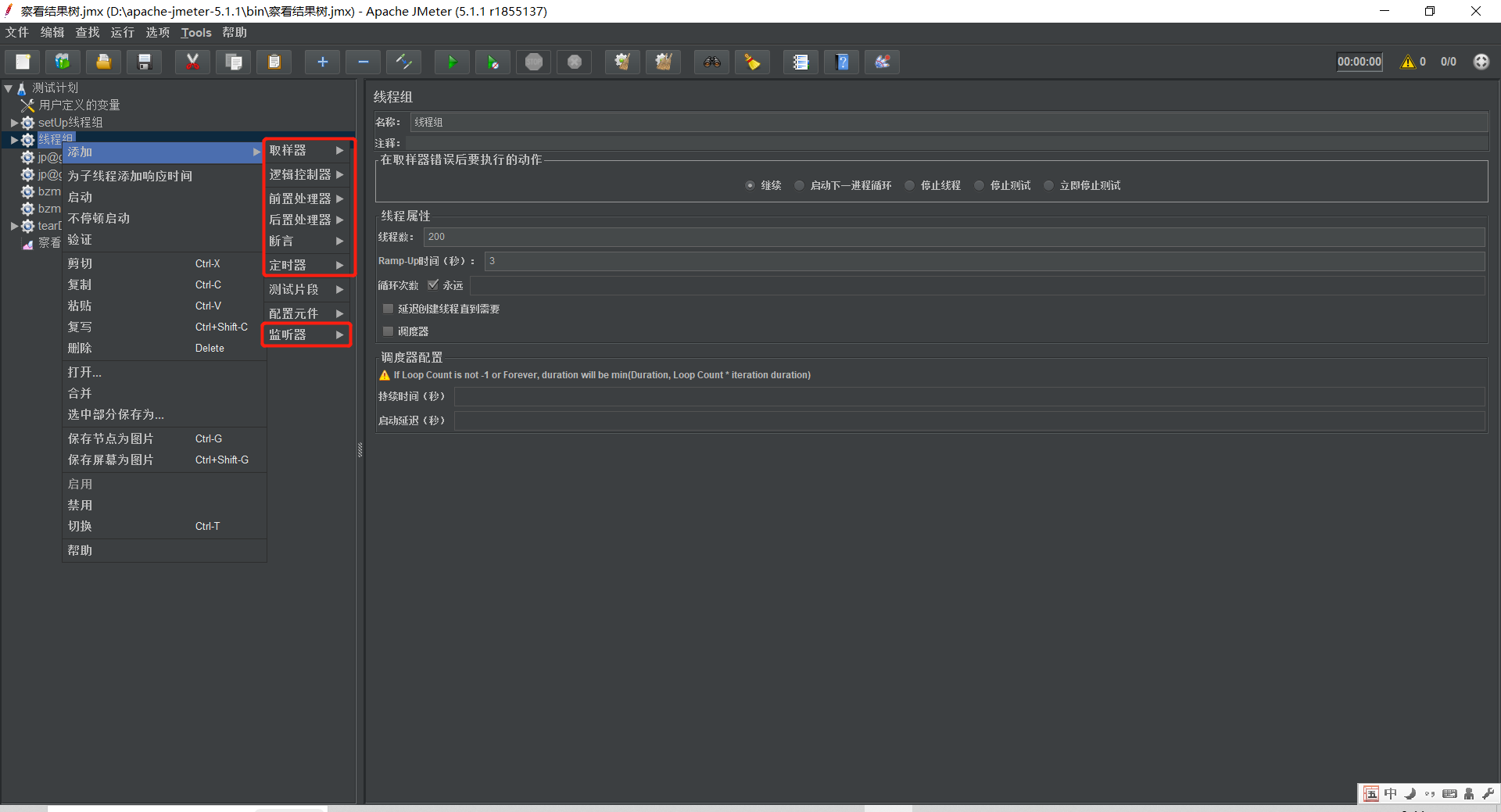Select the 继续 radio button
This screenshot has height=812, width=1501.
click(750, 185)
